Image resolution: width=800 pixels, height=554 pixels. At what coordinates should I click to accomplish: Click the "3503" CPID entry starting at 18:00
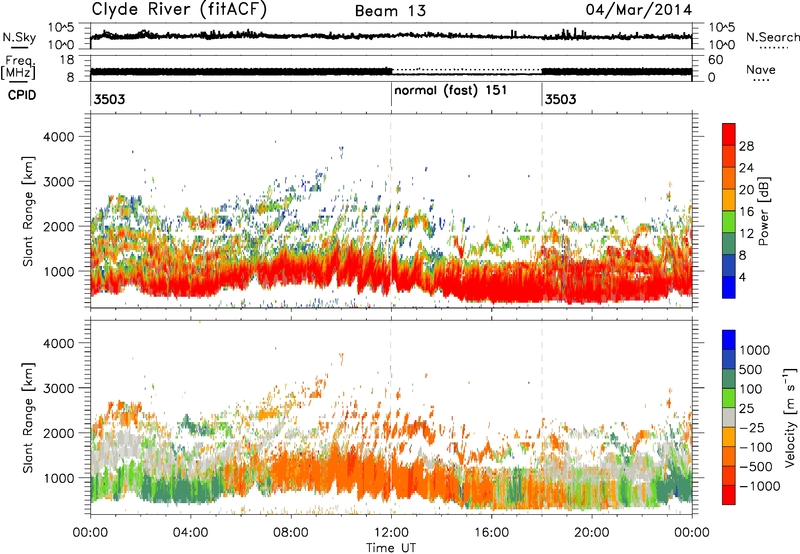click(560, 99)
